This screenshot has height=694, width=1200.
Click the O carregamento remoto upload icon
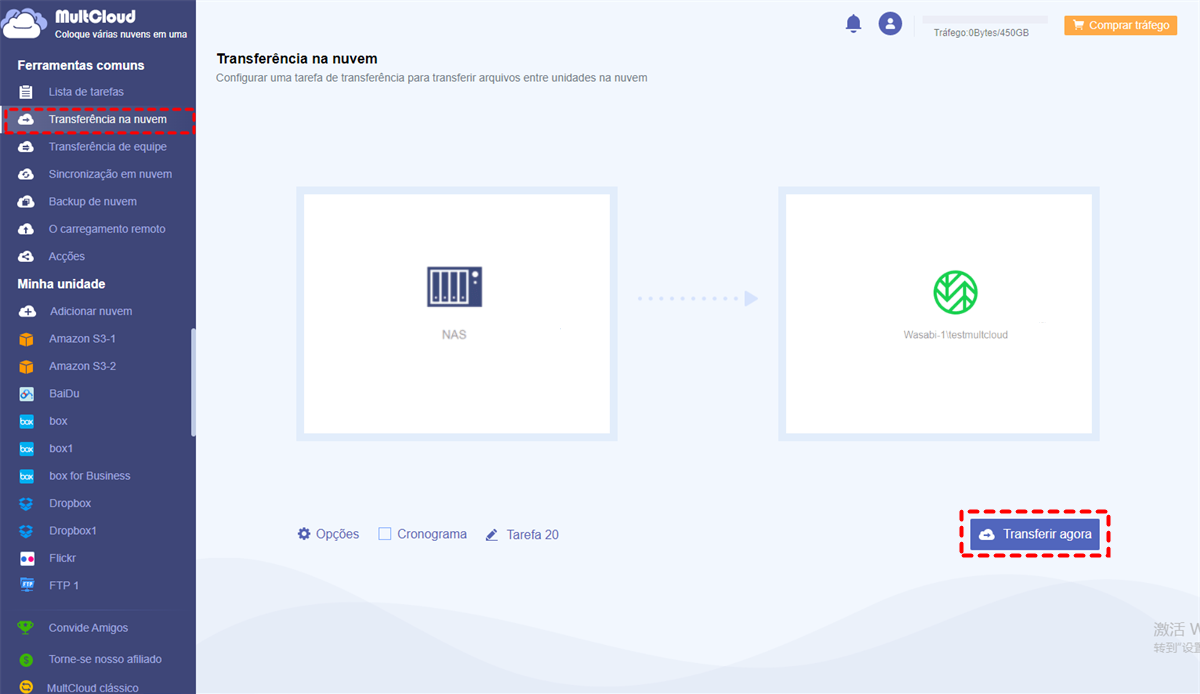[x=27, y=229]
